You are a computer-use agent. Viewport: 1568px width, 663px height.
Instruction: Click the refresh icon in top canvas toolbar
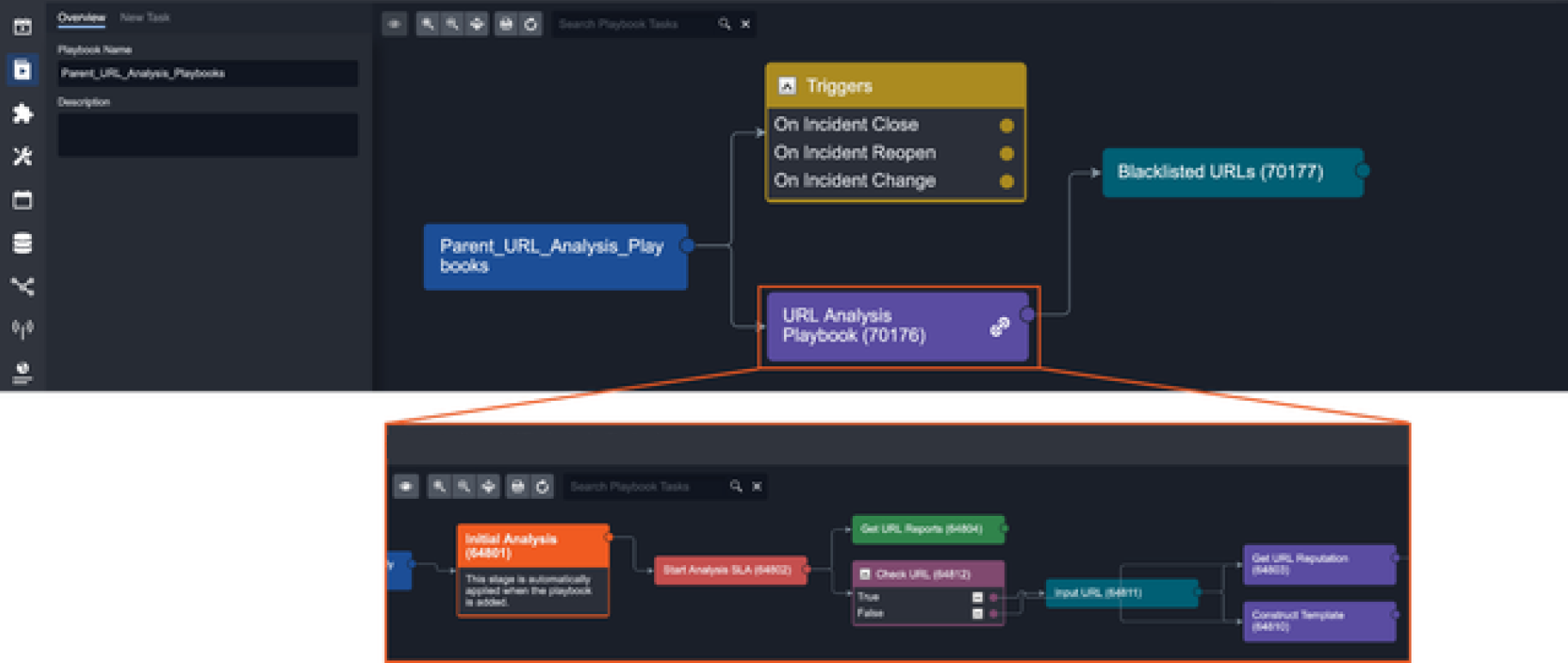[531, 24]
